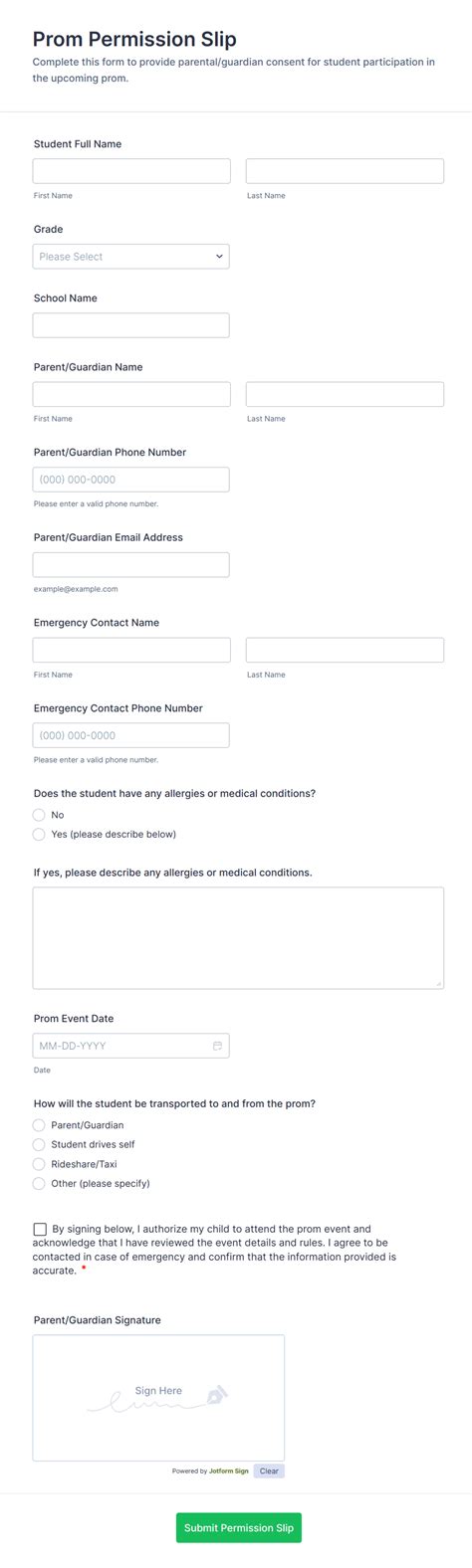The width and height of the screenshot is (472, 1568).
Task: Open the calendar picker icon
Action: (x=217, y=1046)
